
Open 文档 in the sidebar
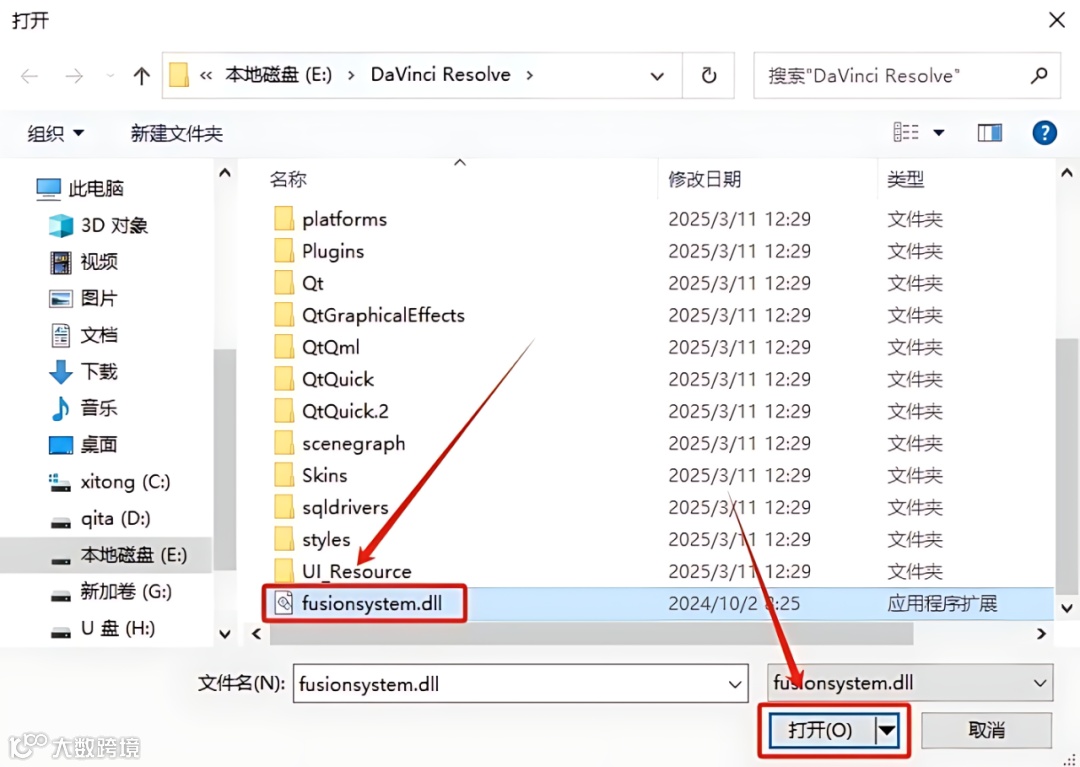[83, 335]
